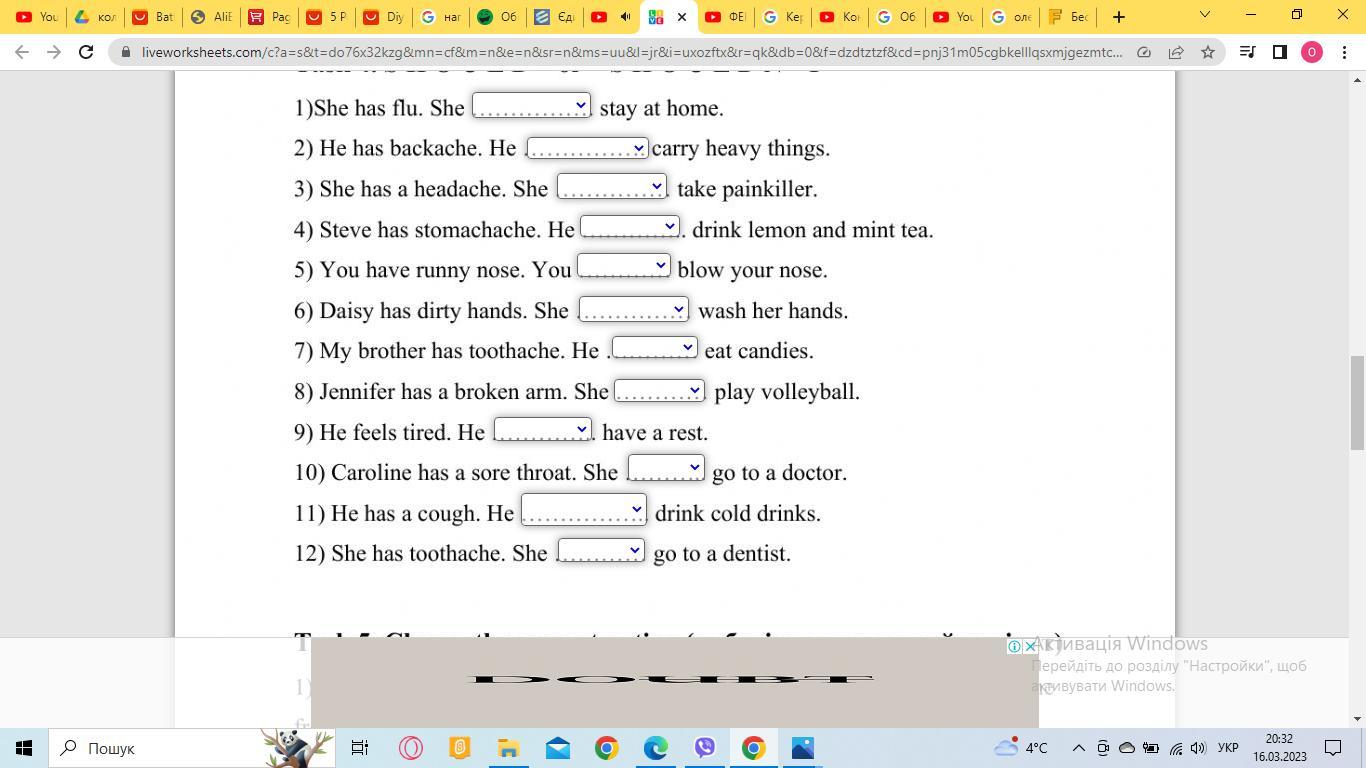Expand dropdown in sentence 5 about runny nose
The width and height of the screenshot is (1366, 768).
click(x=623, y=265)
